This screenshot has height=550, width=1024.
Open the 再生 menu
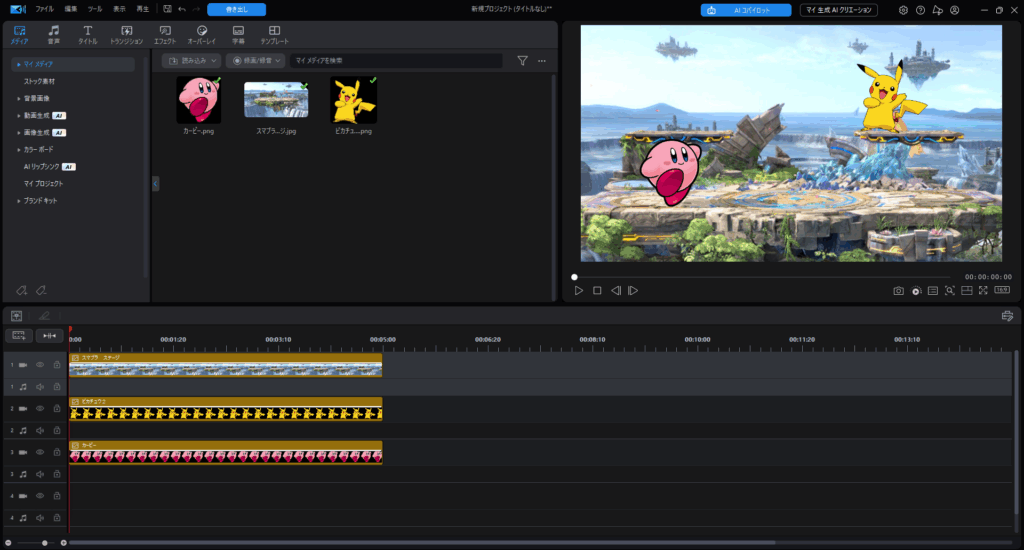click(x=142, y=9)
